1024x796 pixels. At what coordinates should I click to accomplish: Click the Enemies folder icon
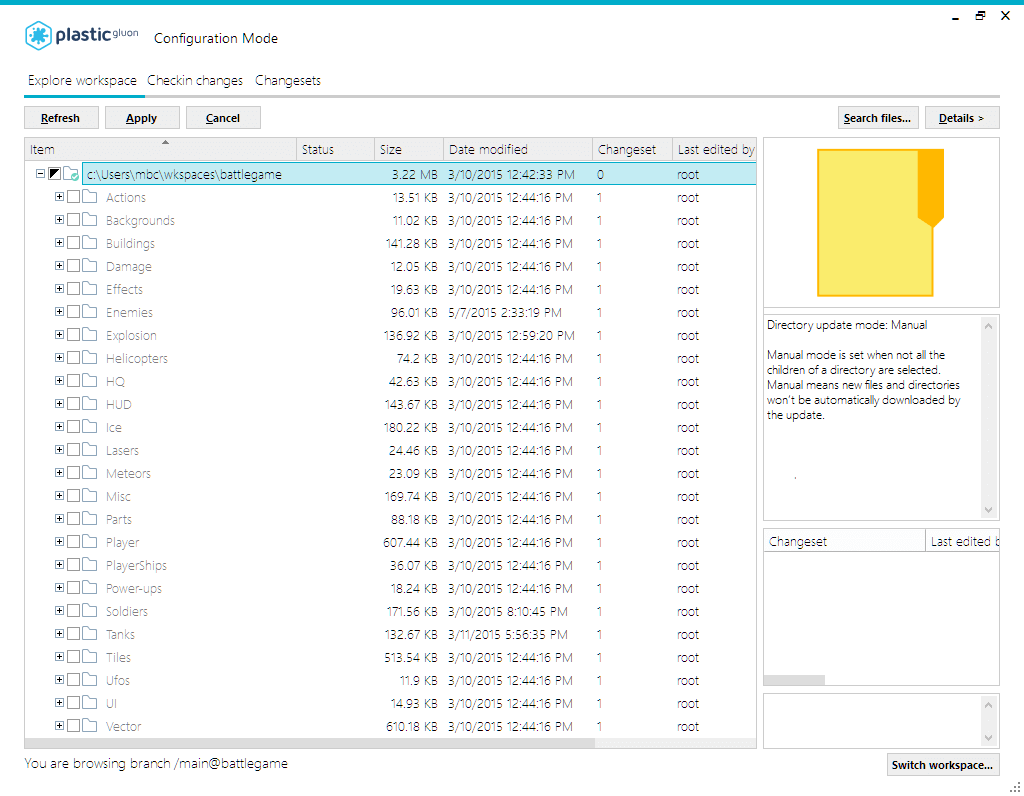(x=89, y=312)
